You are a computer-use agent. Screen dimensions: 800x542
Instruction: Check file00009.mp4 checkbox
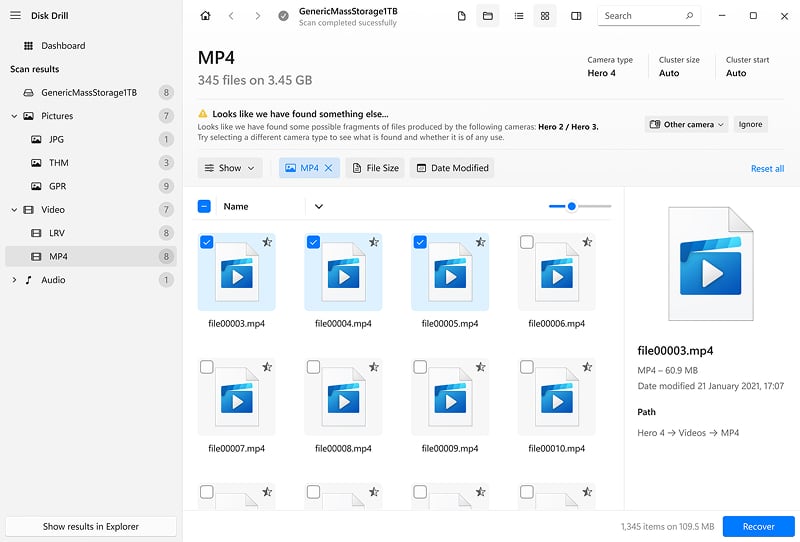(420, 366)
